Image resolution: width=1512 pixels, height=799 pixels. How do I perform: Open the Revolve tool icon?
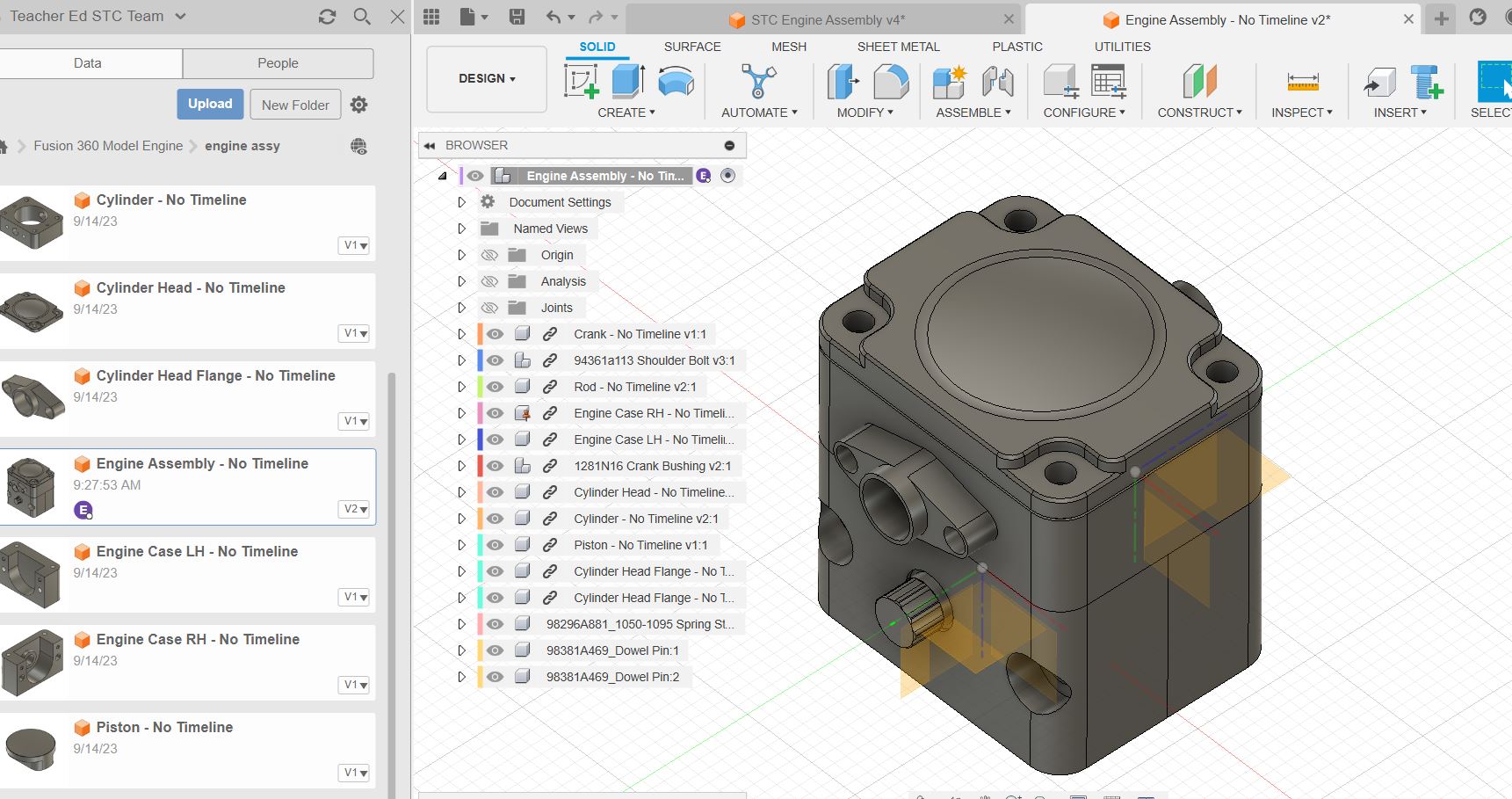pyautogui.click(x=674, y=80)
